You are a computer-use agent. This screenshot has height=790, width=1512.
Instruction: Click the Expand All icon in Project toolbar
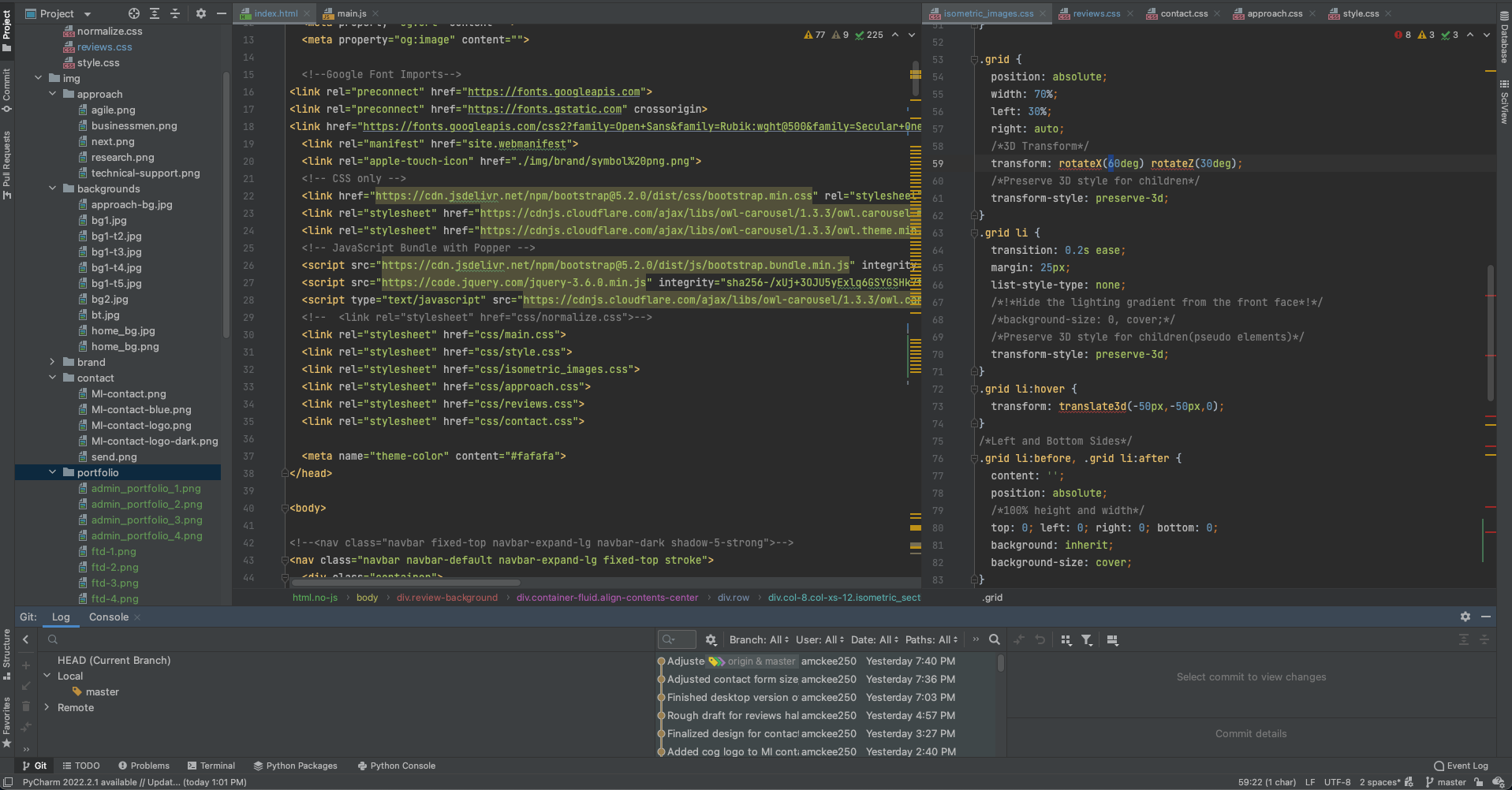pyautogui.click(x=155, y=13)
